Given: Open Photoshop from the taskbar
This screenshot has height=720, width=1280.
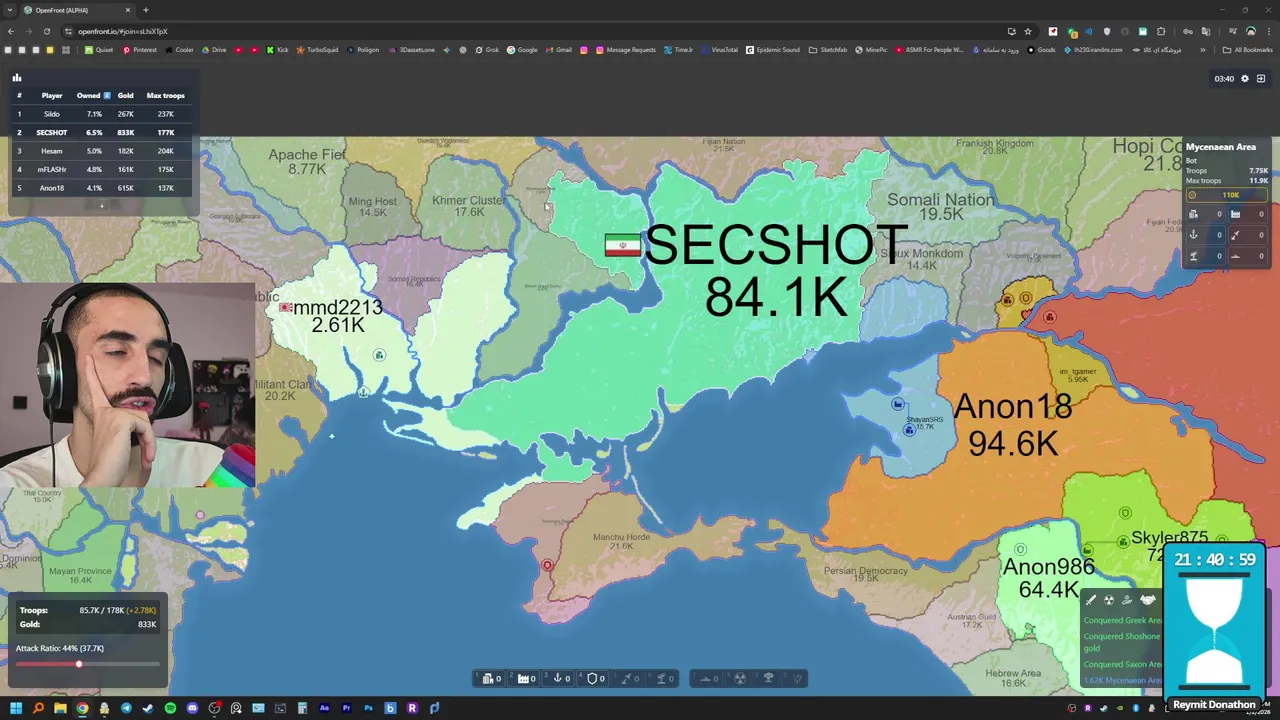Looking at the screenshot, I should point(368,708).
